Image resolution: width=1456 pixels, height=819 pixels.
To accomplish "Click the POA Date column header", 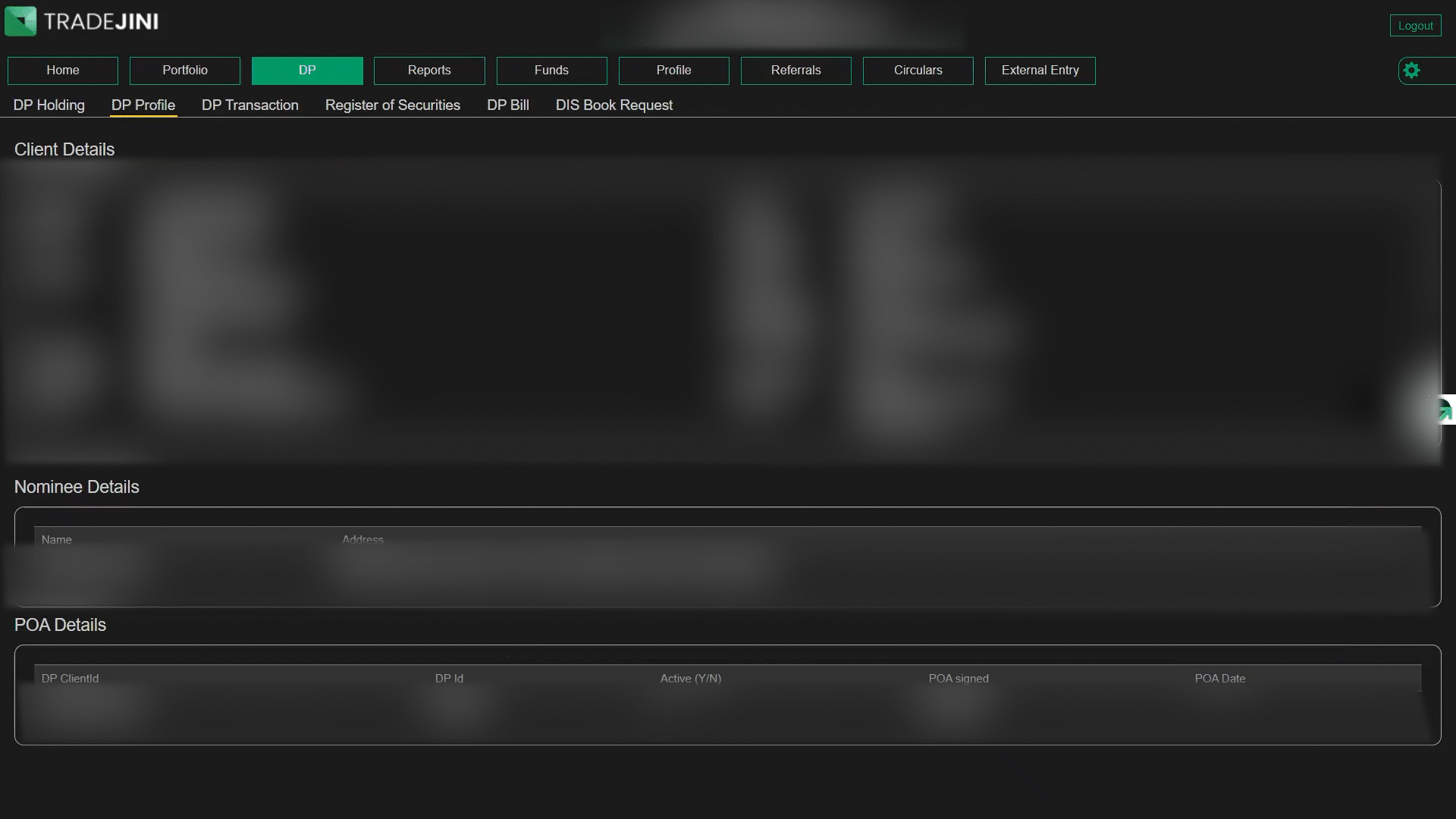I will (1219, 679).
